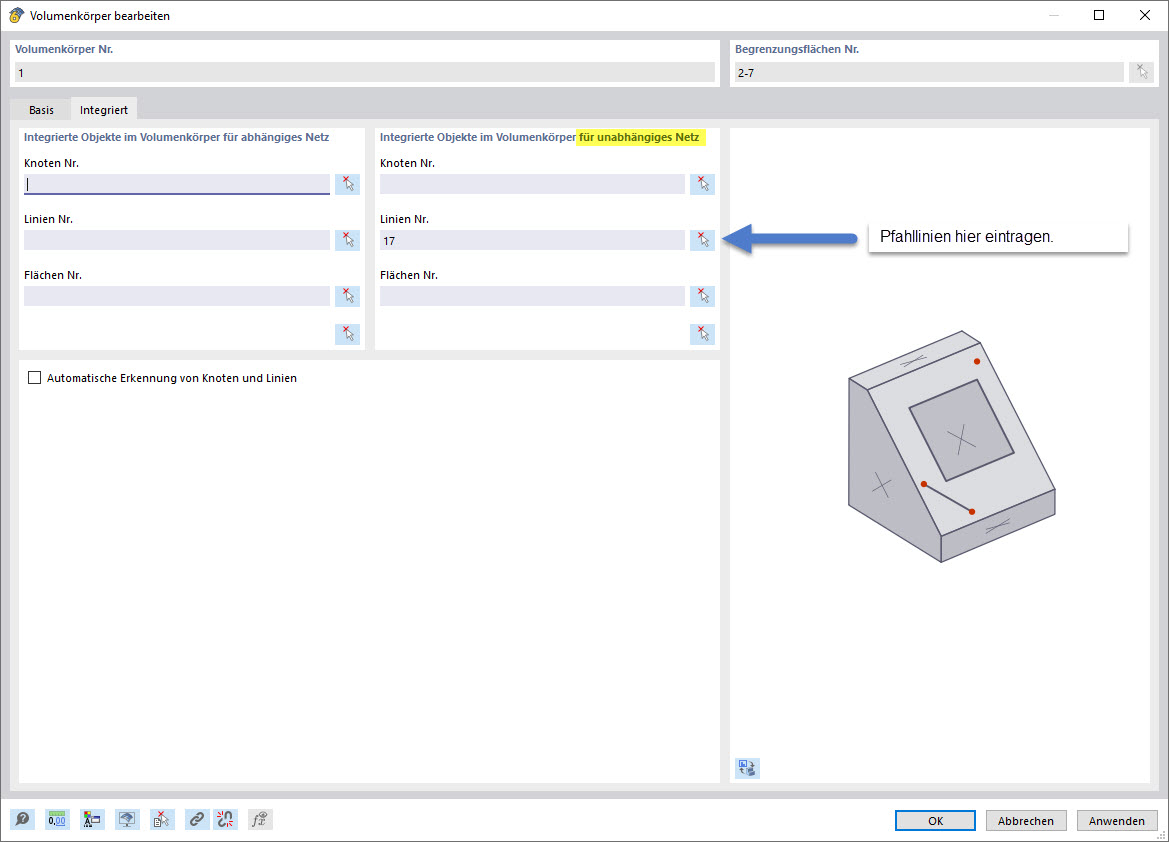The height and width of the screenshot is (842, 1169).
Task: Click the highlighted text 'für unabhängiges Netz'
Action: coord(639,137)
